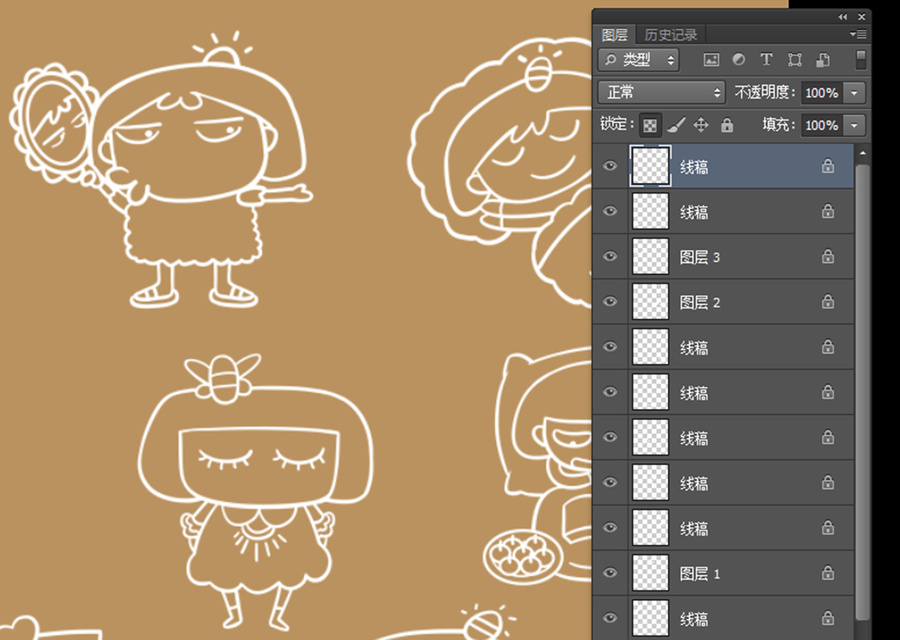Enable lock position move icon
This screenshot has height=640, width=900.
coord(701,125)
